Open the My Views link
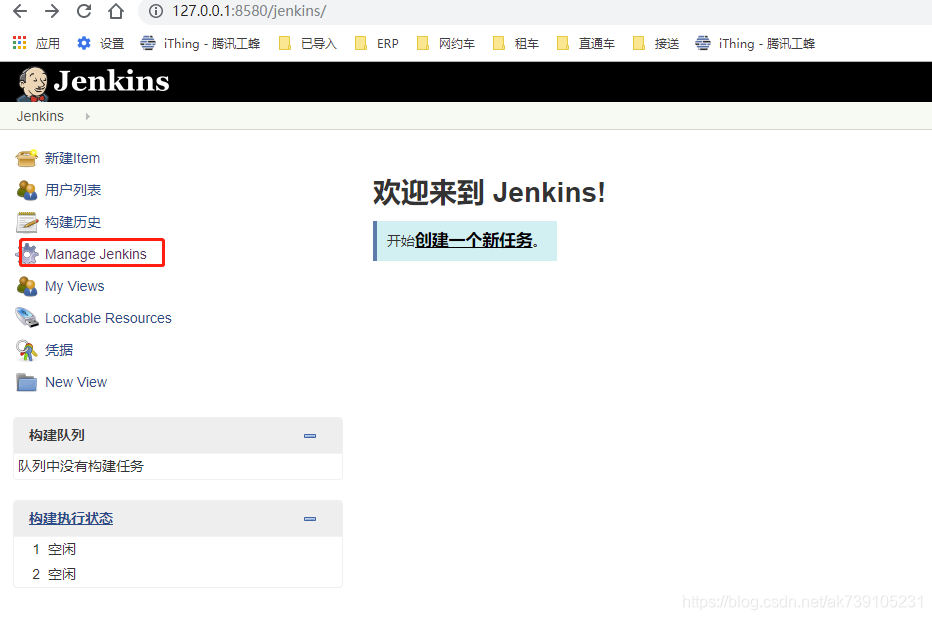The width and height of the screenshot is (932, 620). [75, 286]
